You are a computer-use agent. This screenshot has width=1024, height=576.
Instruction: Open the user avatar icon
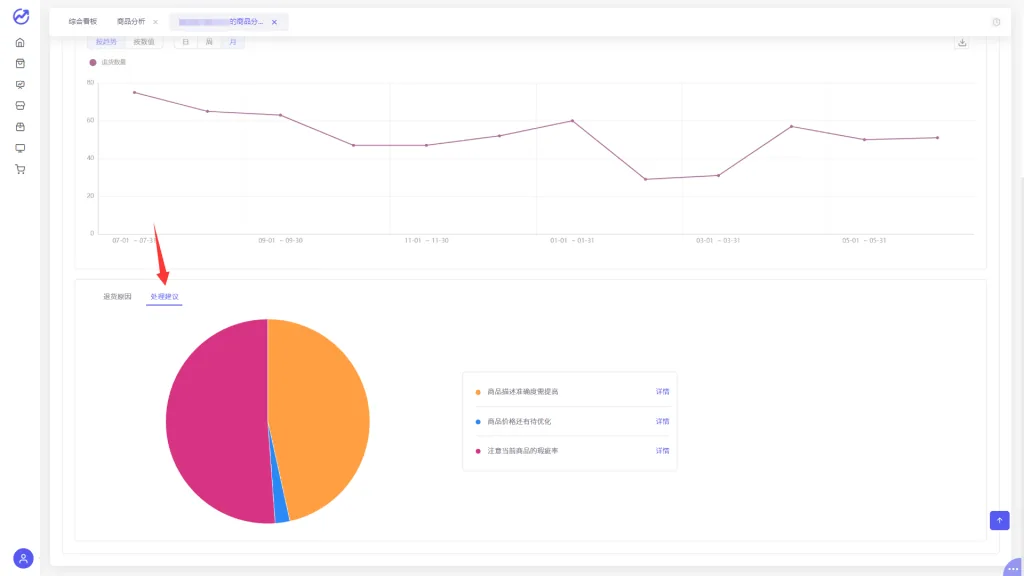coord(24,558)
